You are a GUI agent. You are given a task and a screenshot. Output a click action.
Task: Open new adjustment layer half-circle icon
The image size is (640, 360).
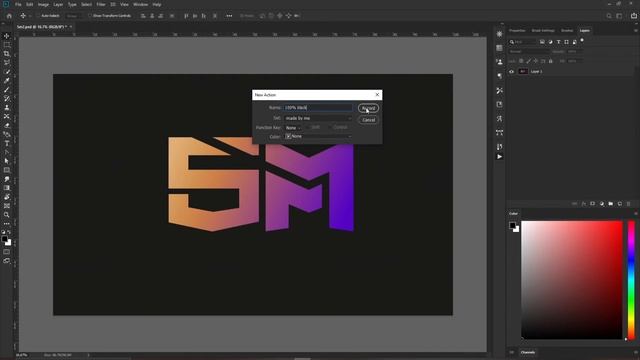[602, 204]
